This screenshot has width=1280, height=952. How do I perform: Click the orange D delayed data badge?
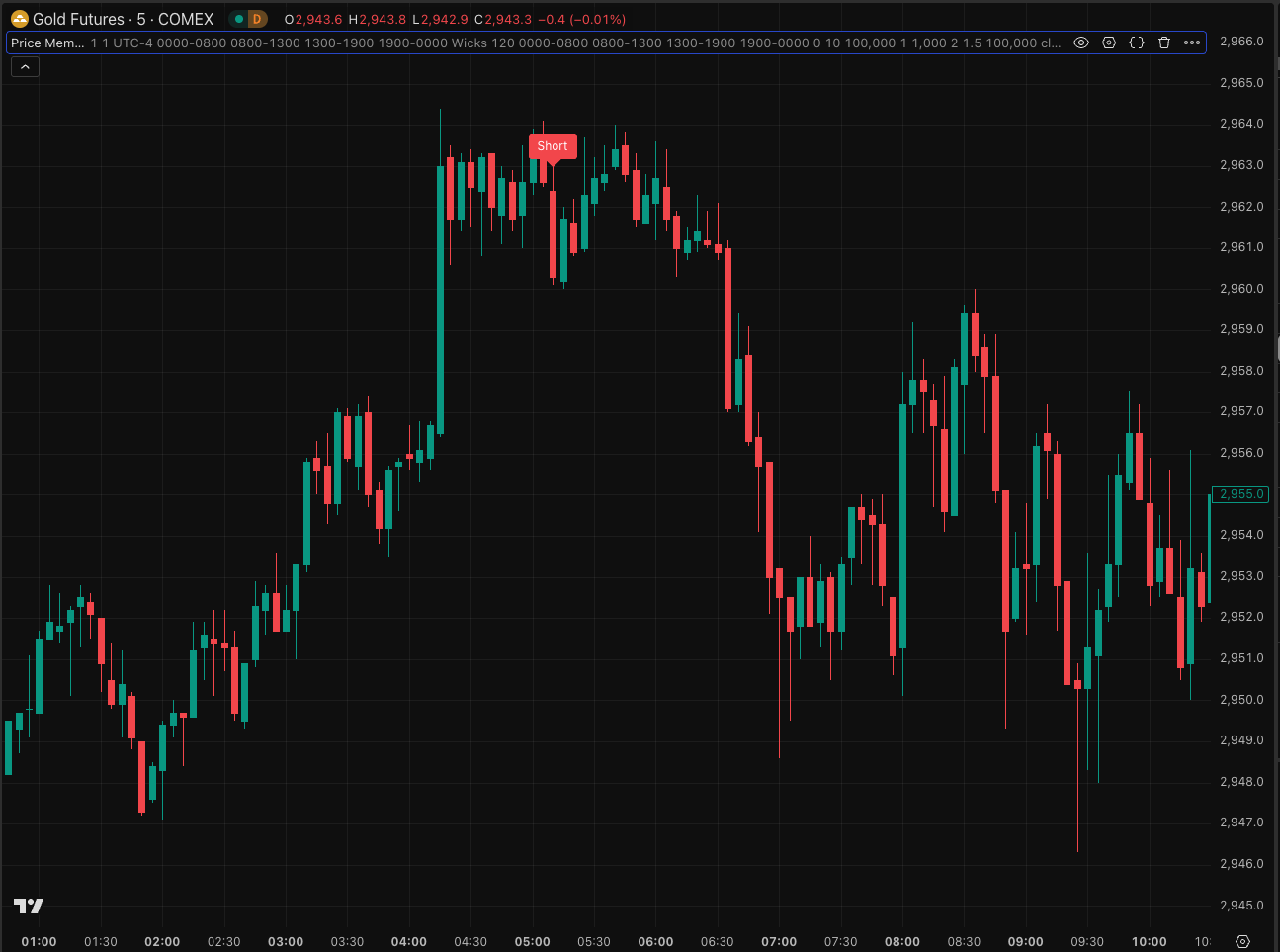[x=257, y=19]
